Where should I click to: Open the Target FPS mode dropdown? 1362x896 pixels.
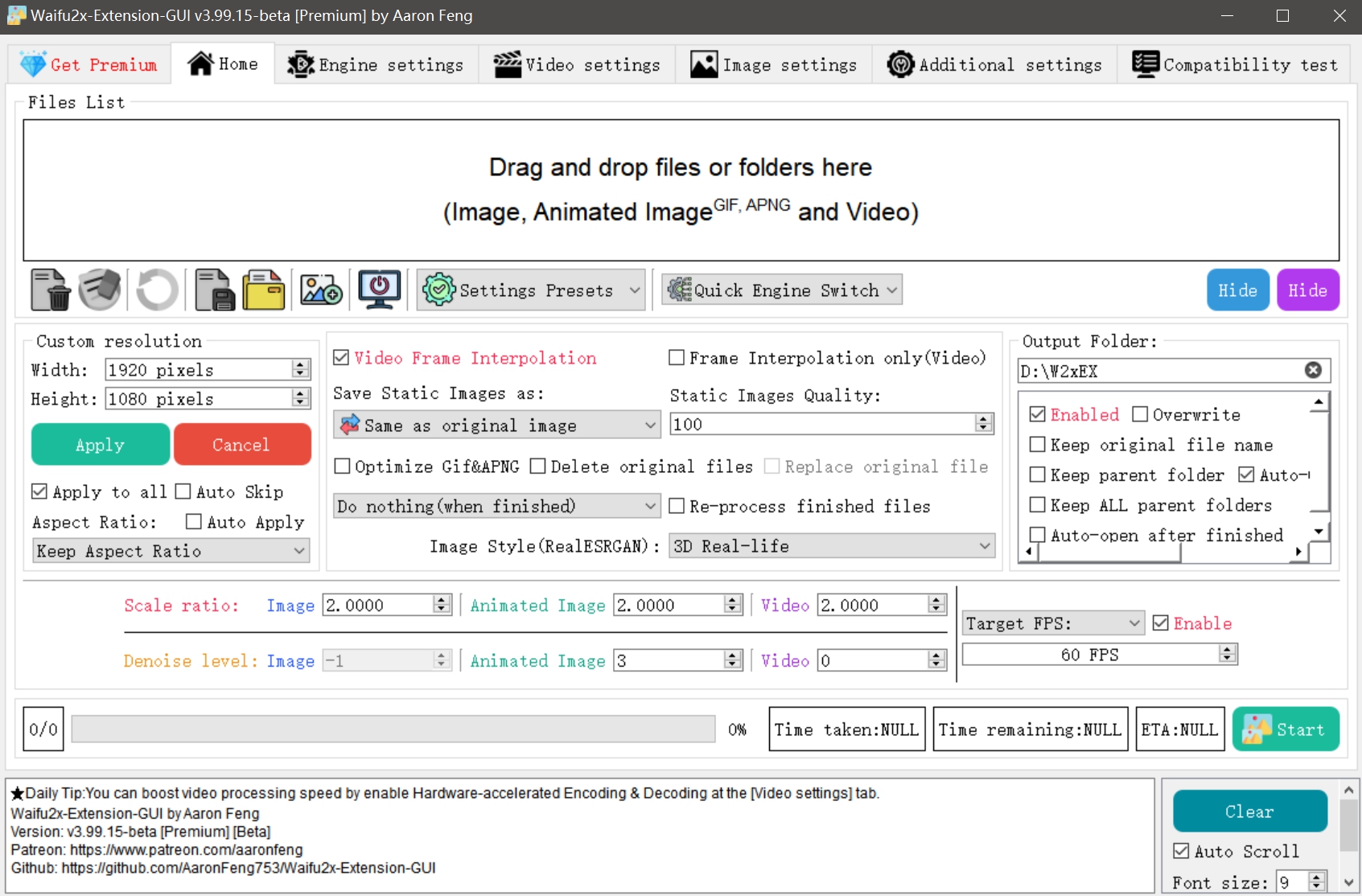pyautogui.click(x=1053, y=623)
